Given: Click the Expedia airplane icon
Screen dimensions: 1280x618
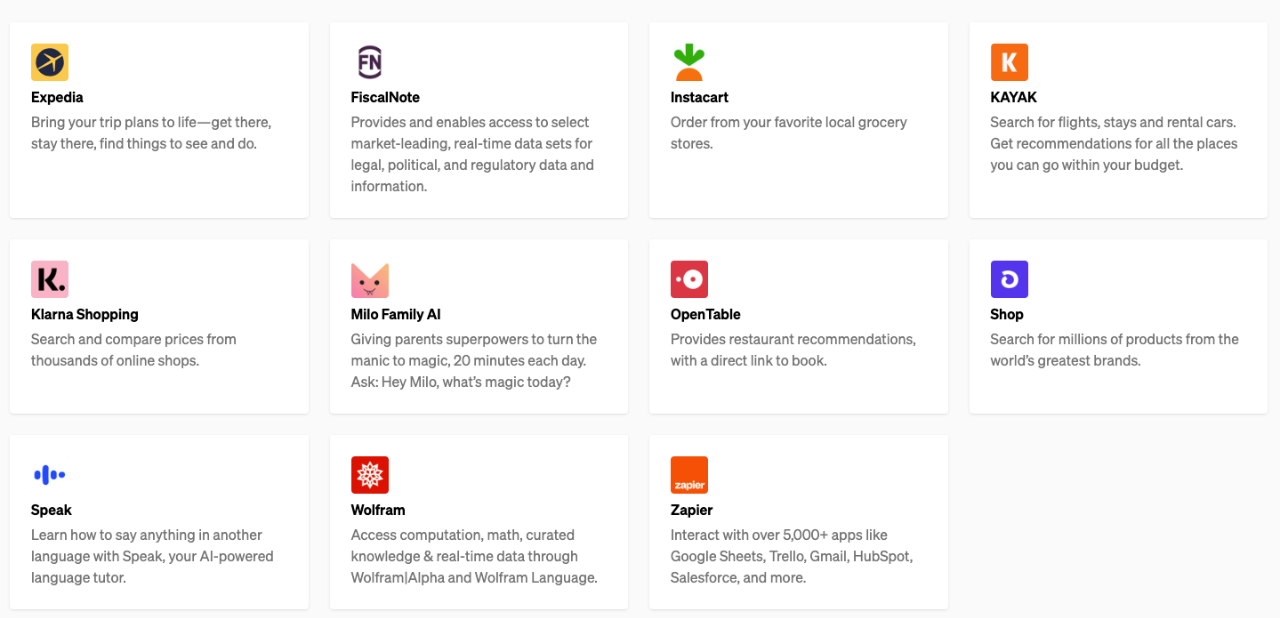Looking at the screenshot, I should coord(49,62).
